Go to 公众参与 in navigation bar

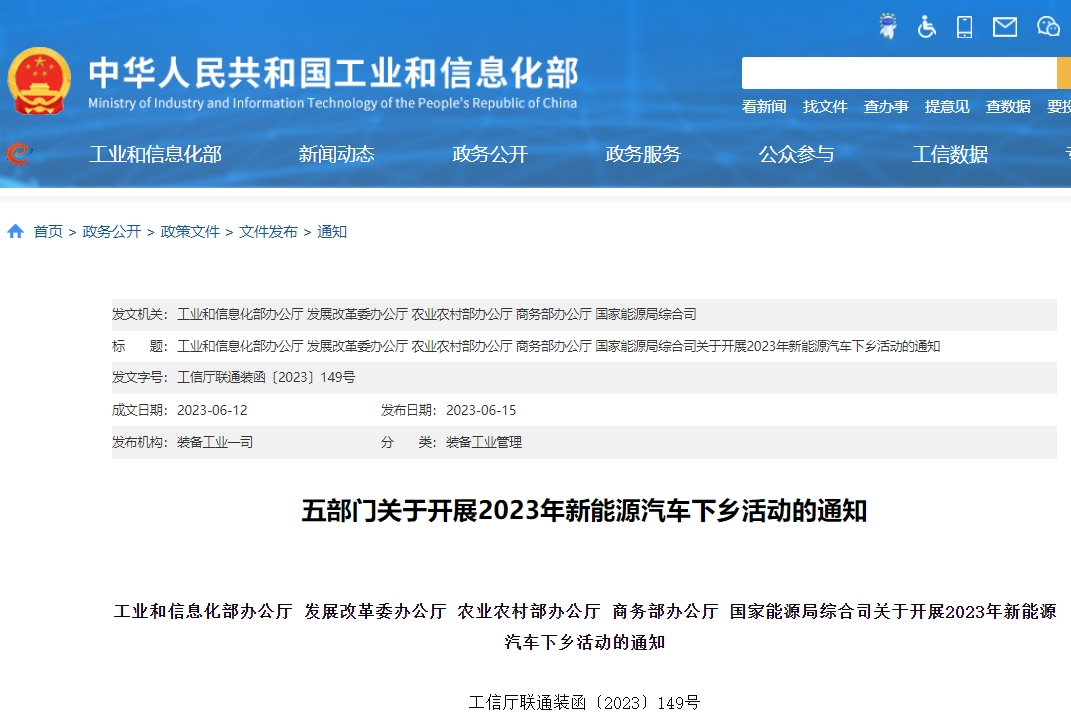click(x=796, y=154)
